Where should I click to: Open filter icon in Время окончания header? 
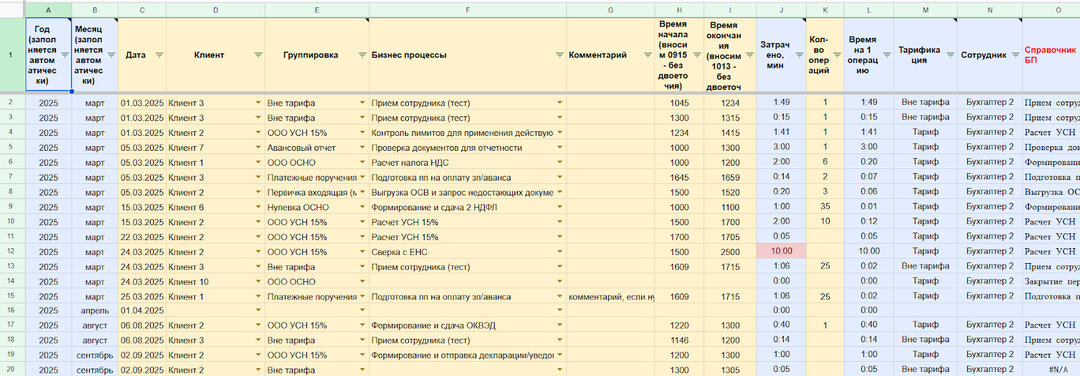point(749,54)
